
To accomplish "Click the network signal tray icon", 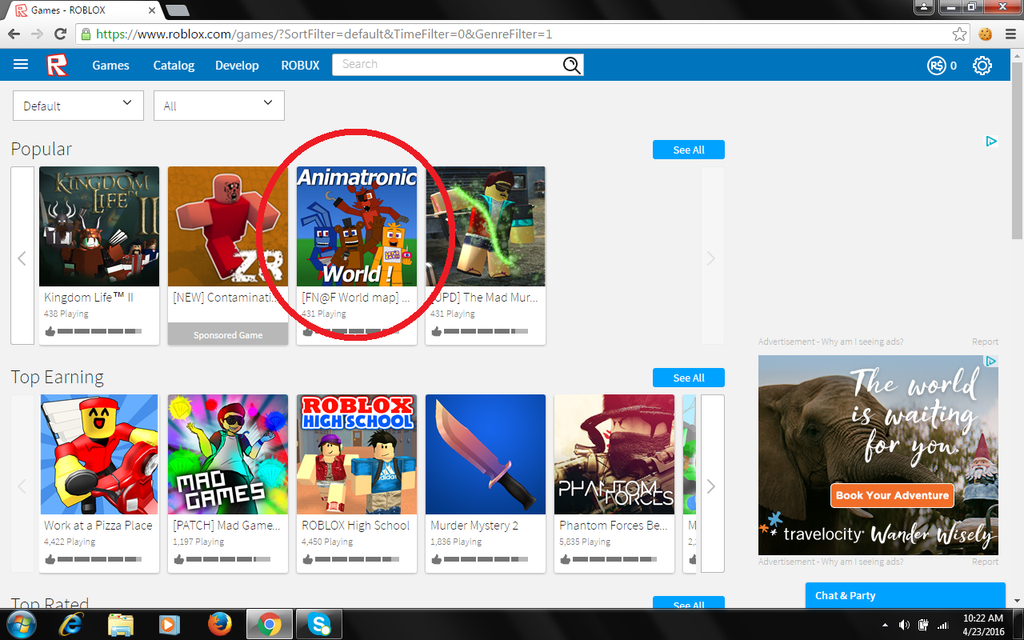I will tap(942, 625).
